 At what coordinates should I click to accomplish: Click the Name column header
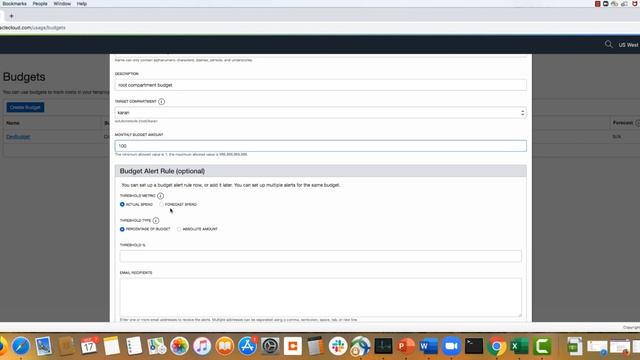[13, 123]
